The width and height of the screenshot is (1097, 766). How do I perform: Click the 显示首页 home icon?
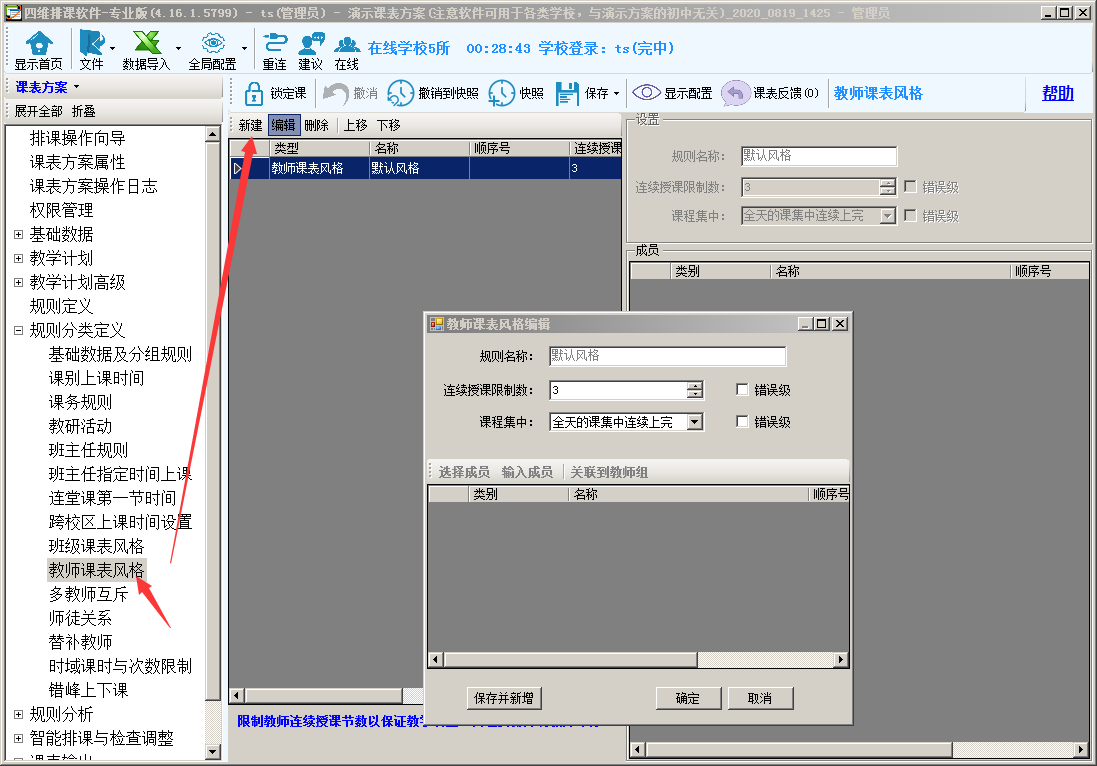[x=38, y=43]
